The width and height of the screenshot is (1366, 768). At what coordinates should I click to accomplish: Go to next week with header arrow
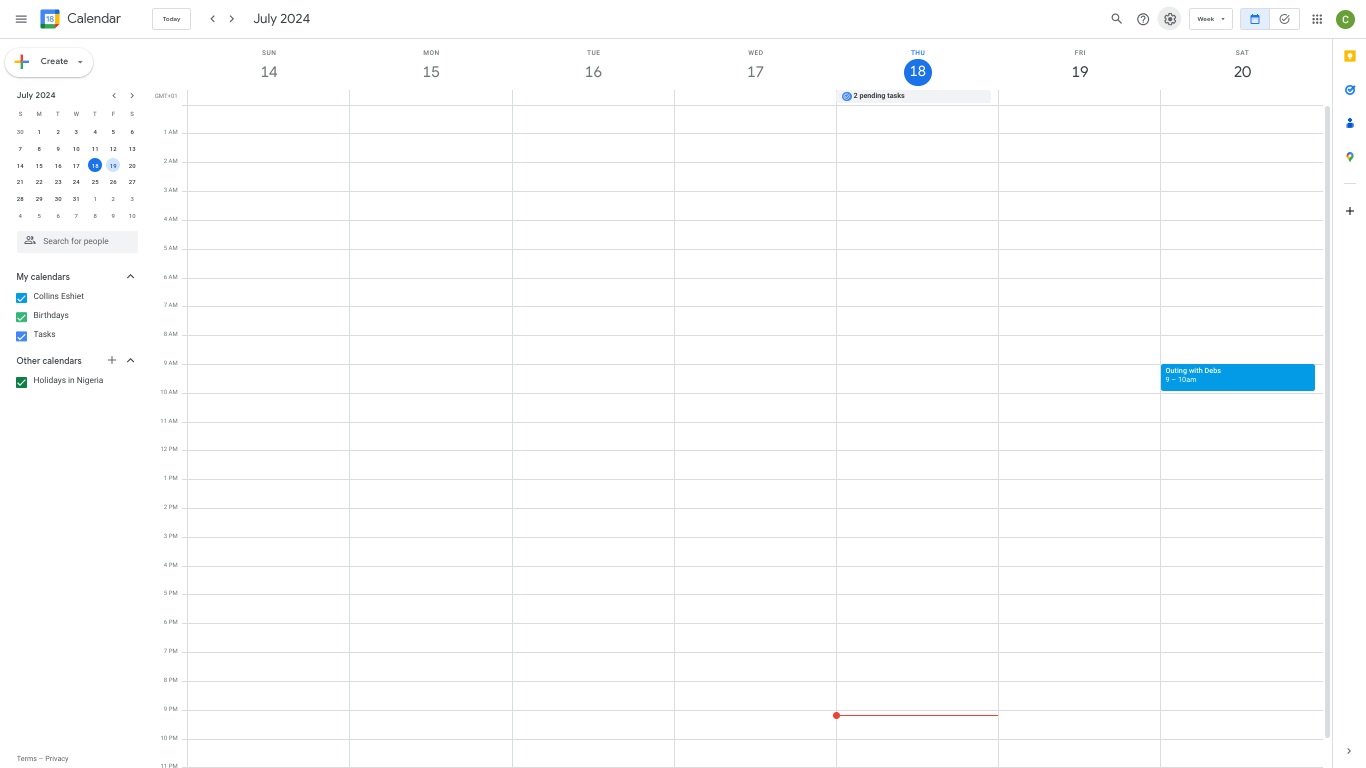click(x=232, y=19)
